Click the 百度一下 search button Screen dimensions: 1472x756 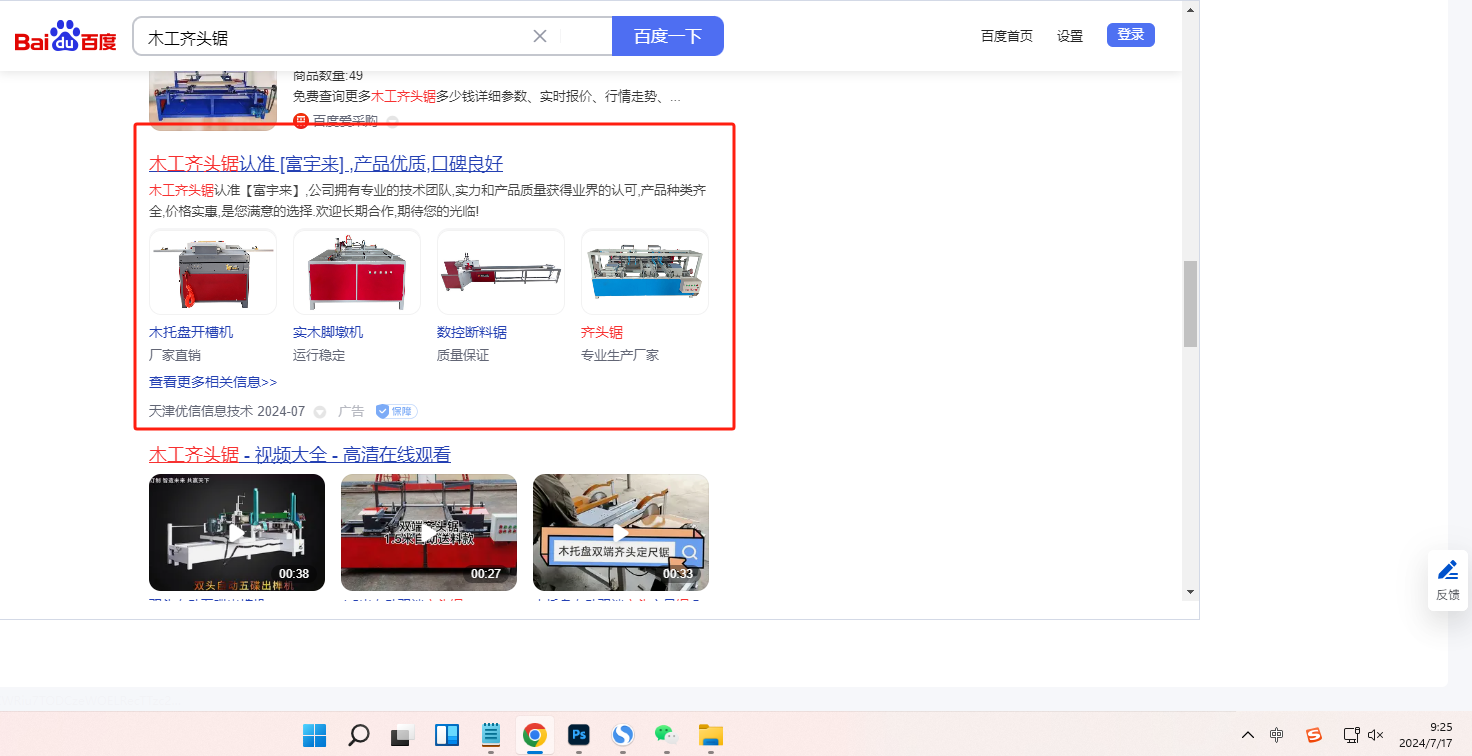(668, 36)
